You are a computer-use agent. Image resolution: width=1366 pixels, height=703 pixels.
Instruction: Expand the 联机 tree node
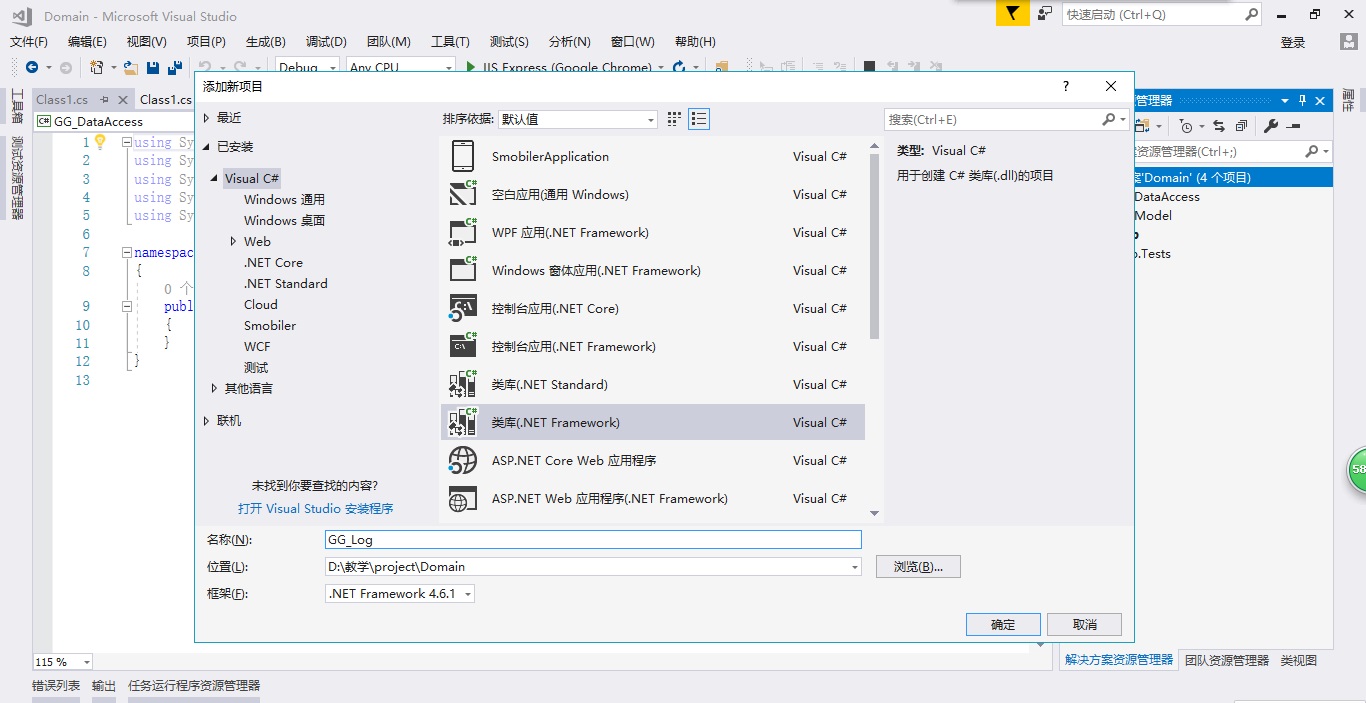click(207, 421)
